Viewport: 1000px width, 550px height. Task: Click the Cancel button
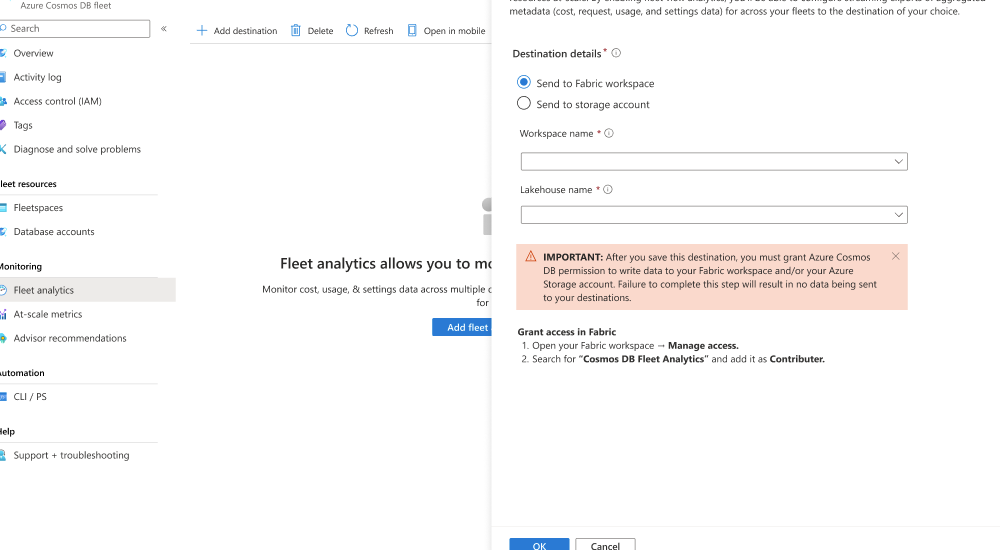[605, 545]
